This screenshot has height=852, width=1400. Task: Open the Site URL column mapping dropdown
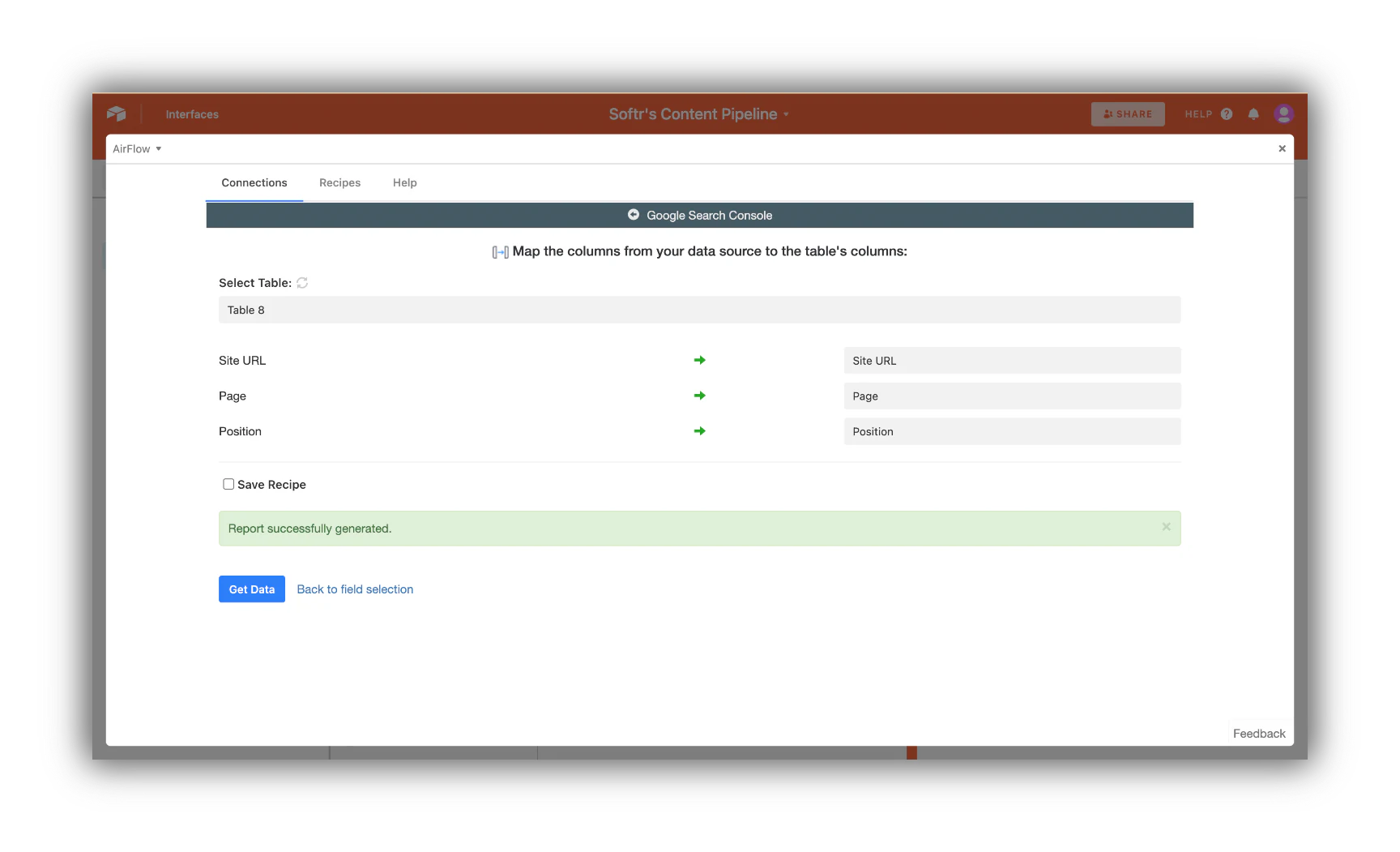(1012, 361)
